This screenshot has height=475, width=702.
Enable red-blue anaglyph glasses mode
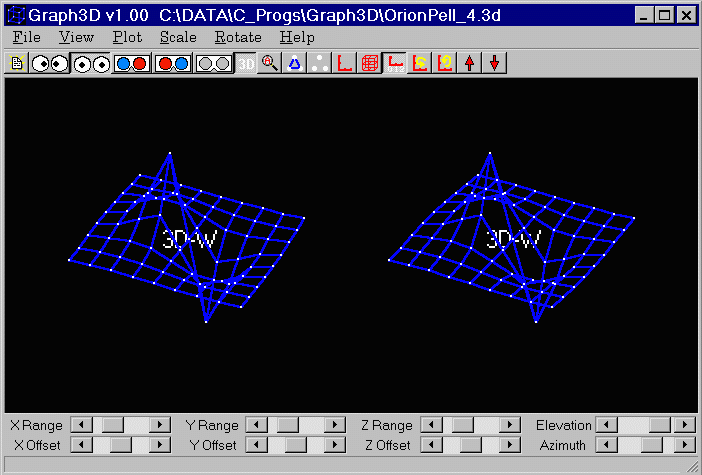pos(173,63)
